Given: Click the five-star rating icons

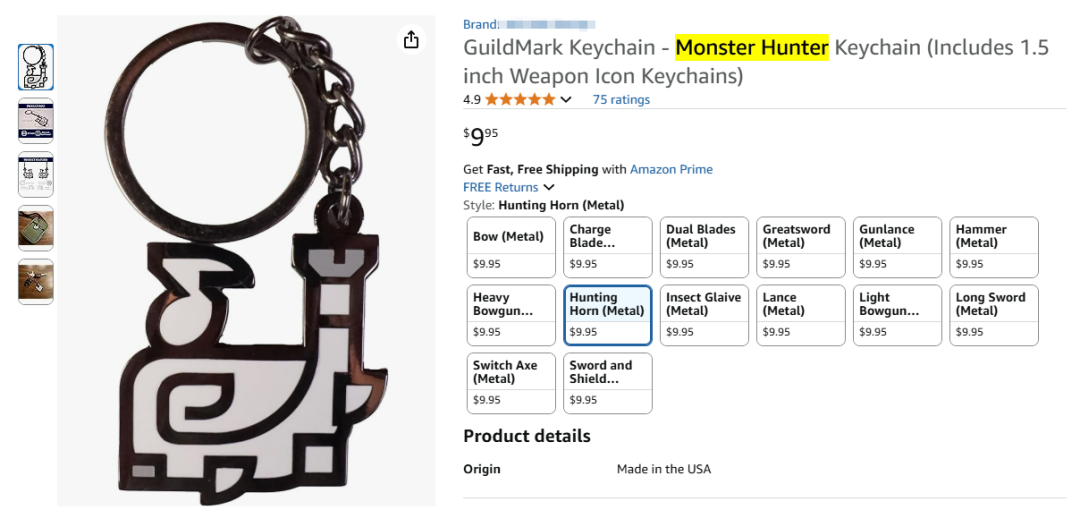Looking at the screenshot, I should click(520, 99).
